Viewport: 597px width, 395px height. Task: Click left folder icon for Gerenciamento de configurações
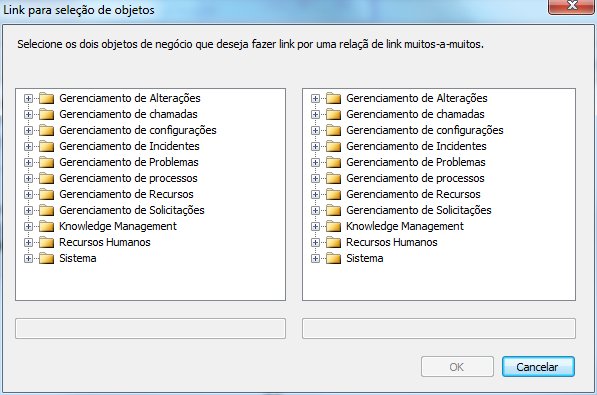[x=47, y=130]
